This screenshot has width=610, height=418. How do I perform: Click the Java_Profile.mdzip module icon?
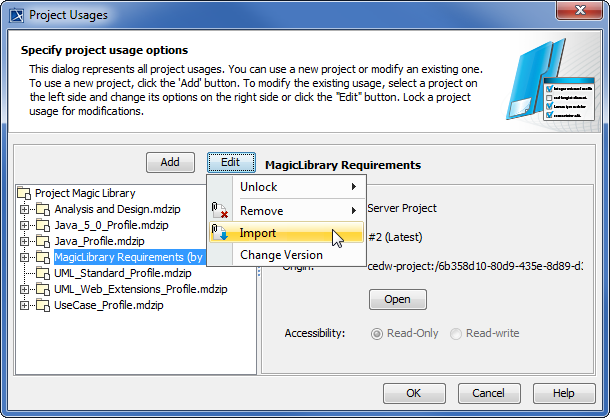(x=43, y=241)
